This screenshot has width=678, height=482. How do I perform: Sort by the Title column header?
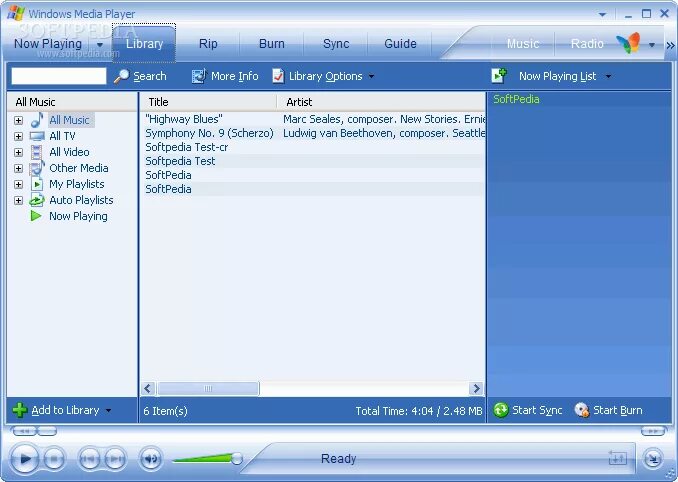[x=208, y=102]
